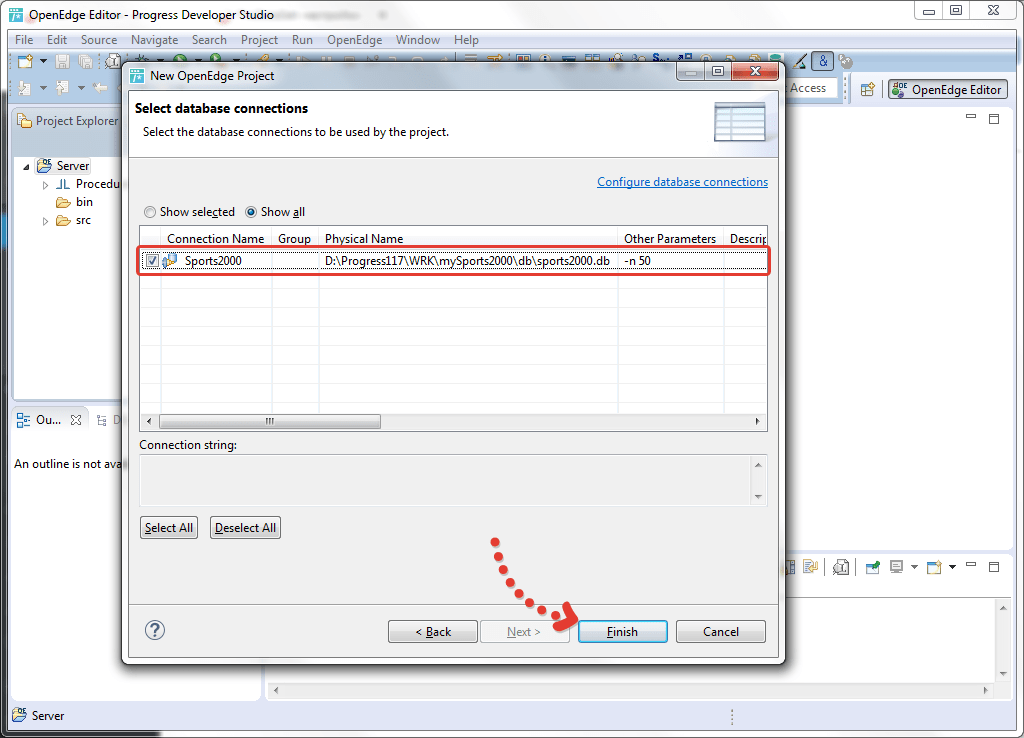This screenshot has width=1024, height=738.
Task: Open the Source menu
Action: coord(99,40)
